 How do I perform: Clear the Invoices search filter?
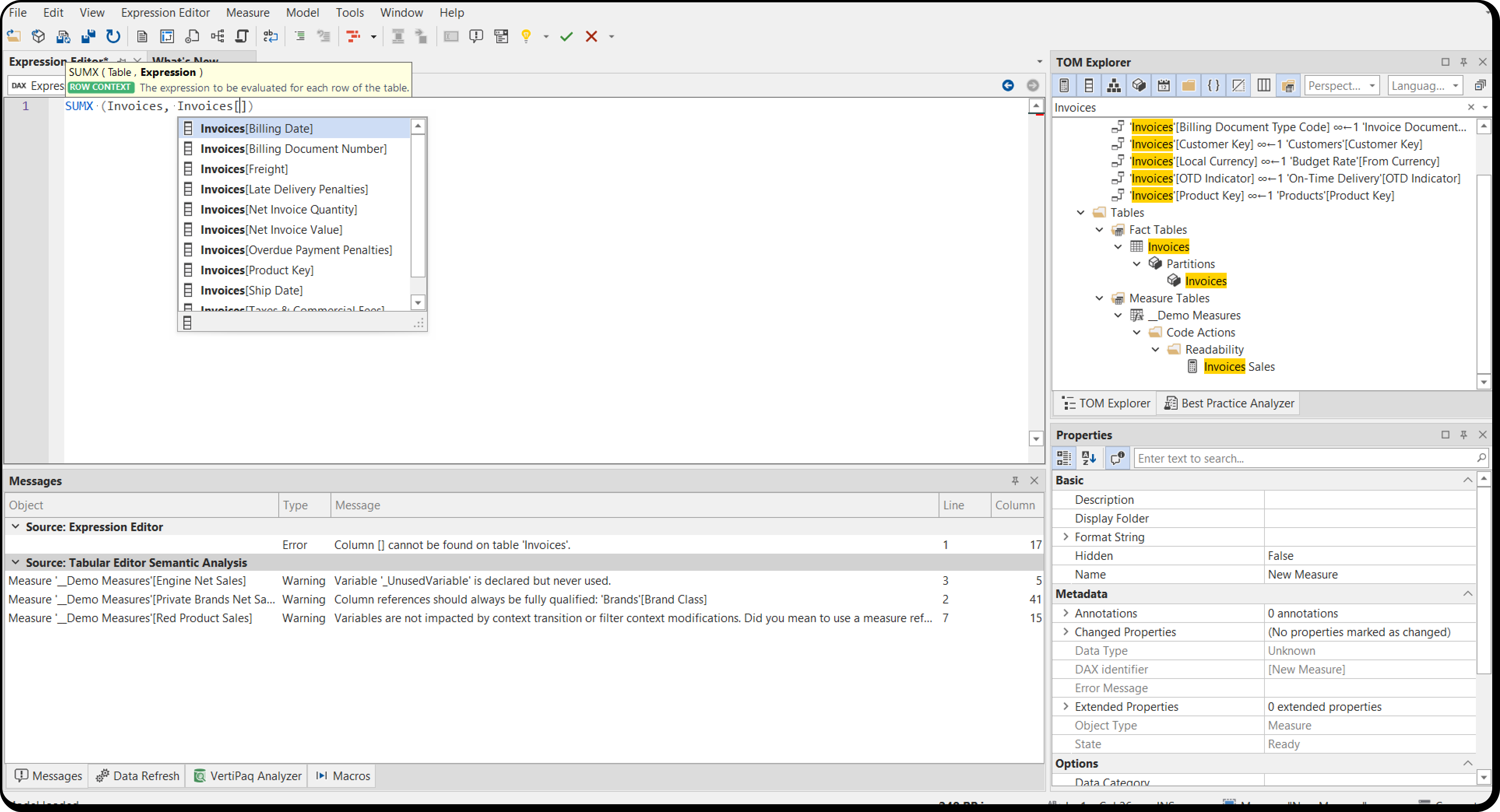(x=1471, y=107)
